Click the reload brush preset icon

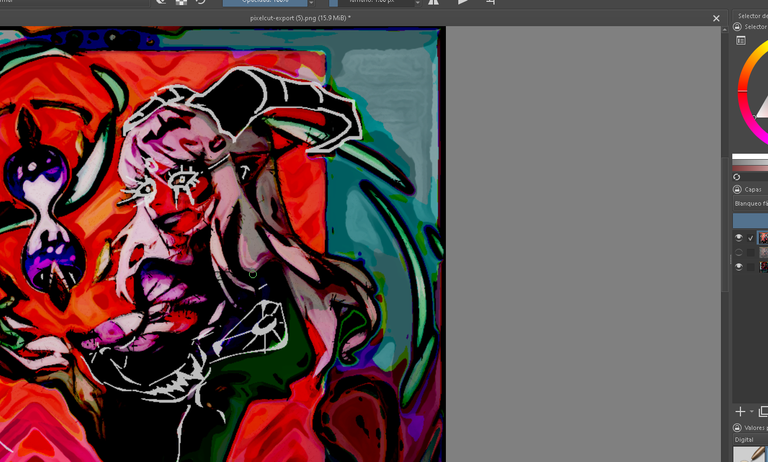coord(200,2)
